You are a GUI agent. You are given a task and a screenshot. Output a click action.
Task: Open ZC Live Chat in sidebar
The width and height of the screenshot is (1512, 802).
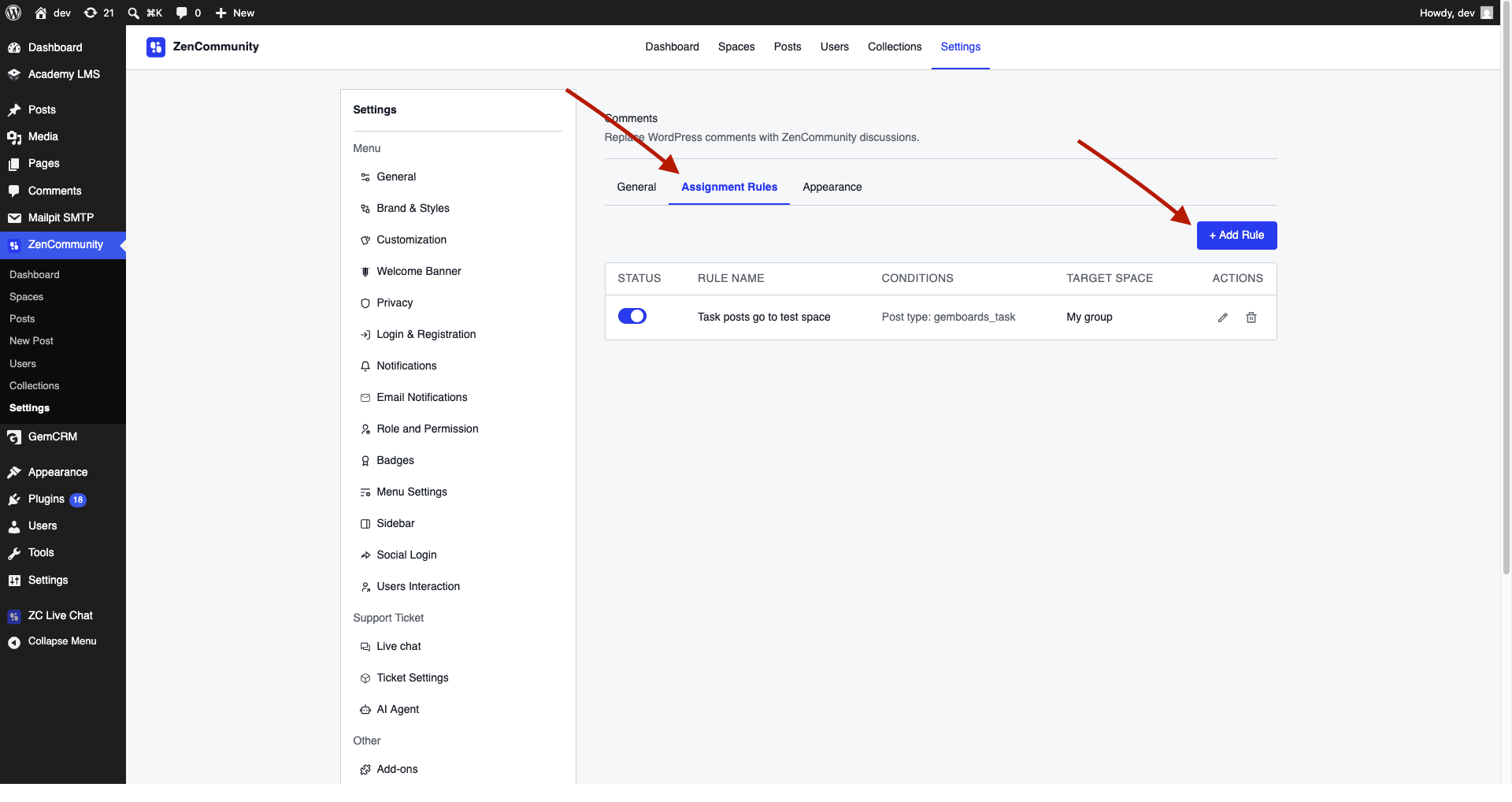63,615
